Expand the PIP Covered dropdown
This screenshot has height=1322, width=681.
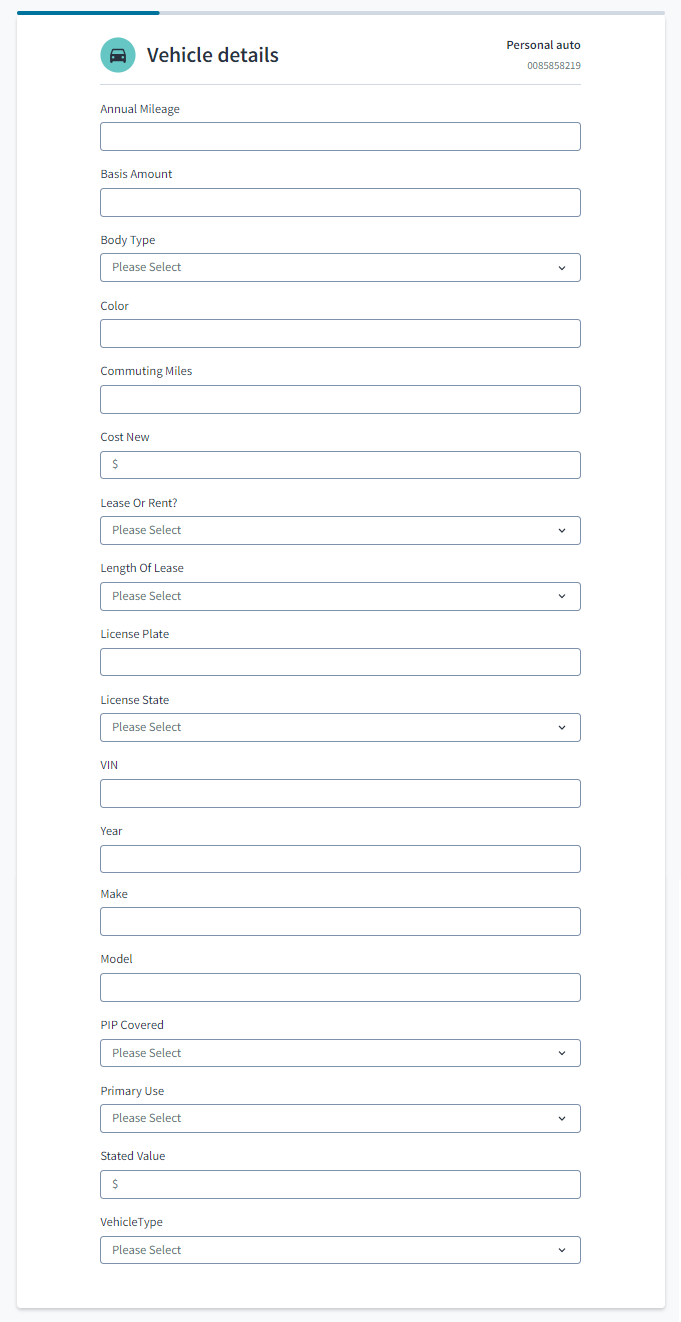(340, 1053)
